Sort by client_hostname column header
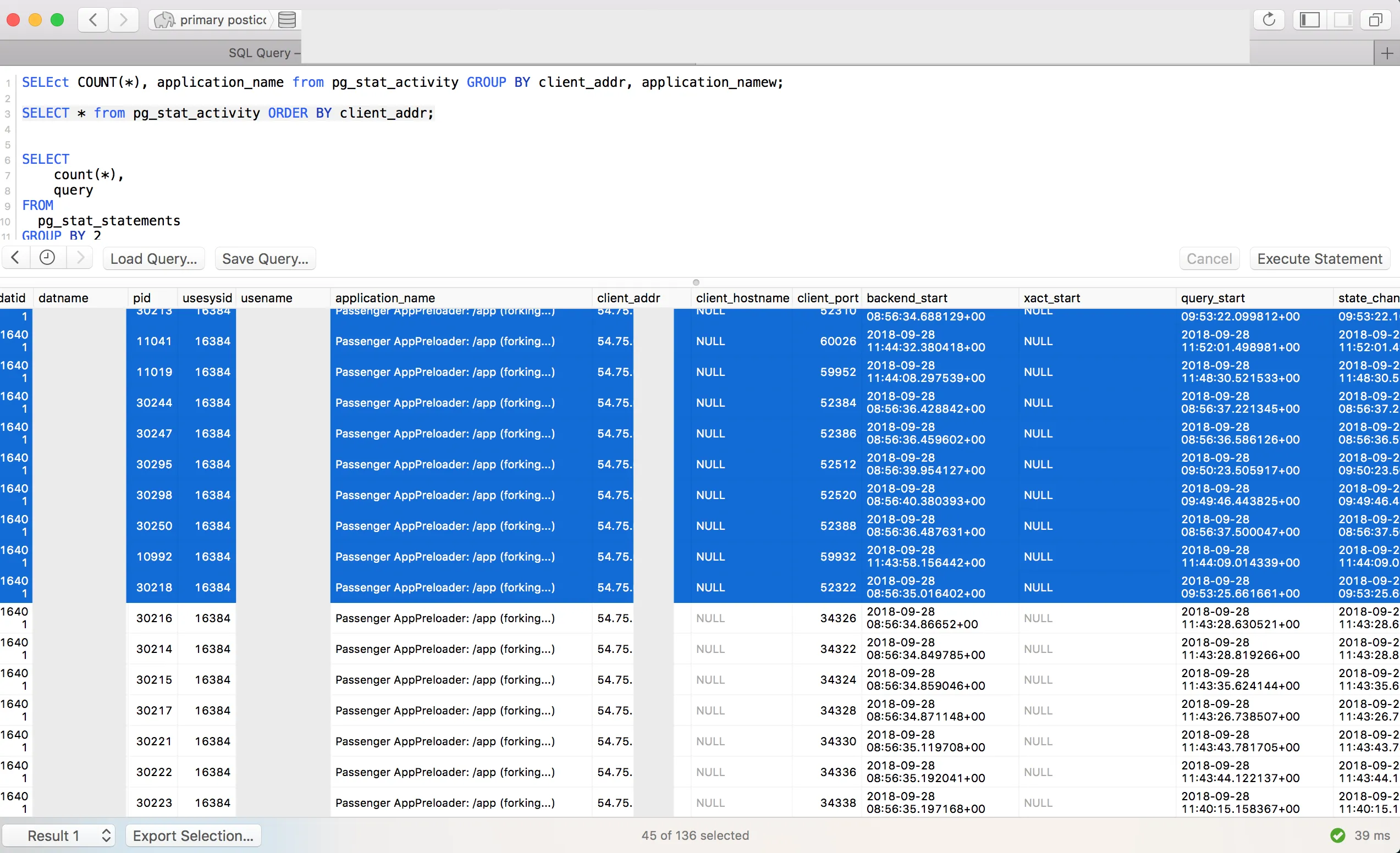 [x=742, y=297]
